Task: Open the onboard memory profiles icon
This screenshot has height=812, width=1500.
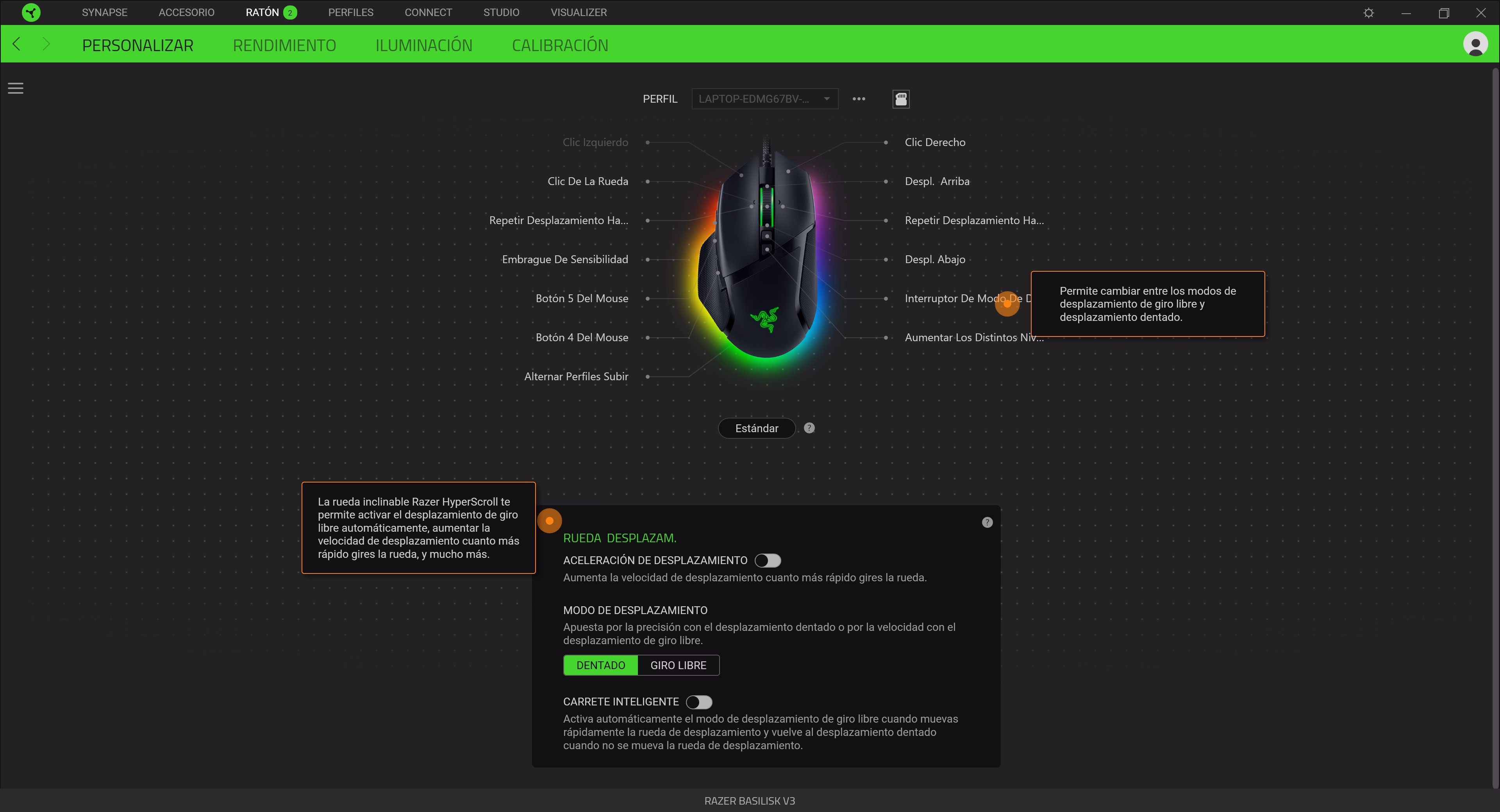Action: tap(901, 99)
